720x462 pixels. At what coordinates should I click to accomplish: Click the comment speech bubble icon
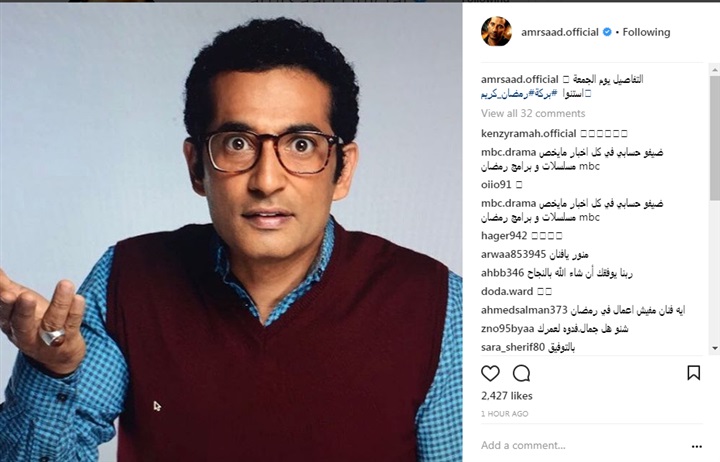521,373
